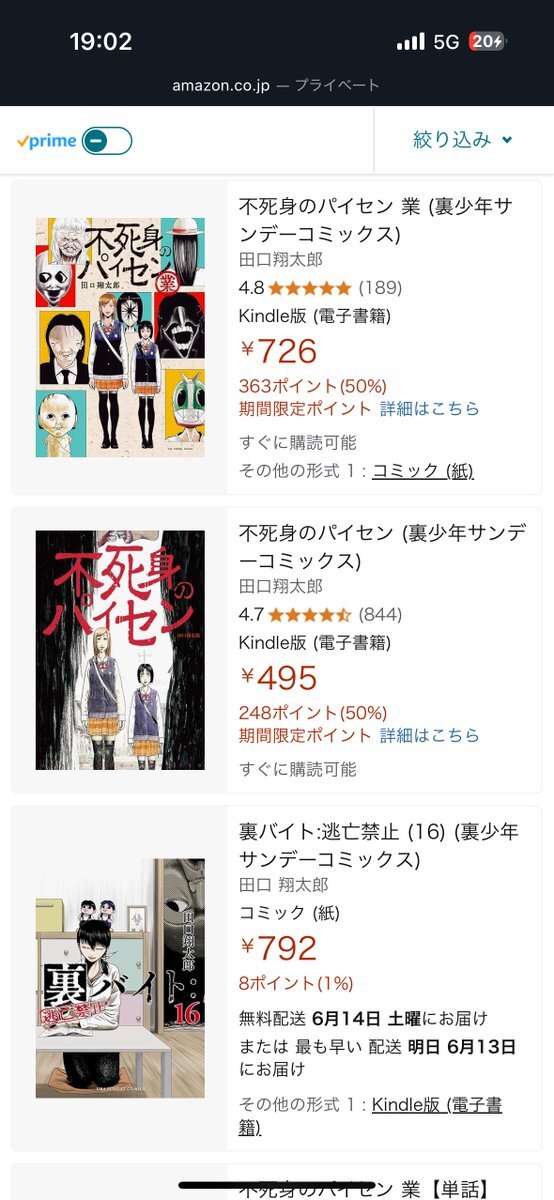Image resolution: width=554 pixels, height=1200 pixels.
Task: Click 詳細はこちら beside the 363 point offer
Action: pos(430,408)
